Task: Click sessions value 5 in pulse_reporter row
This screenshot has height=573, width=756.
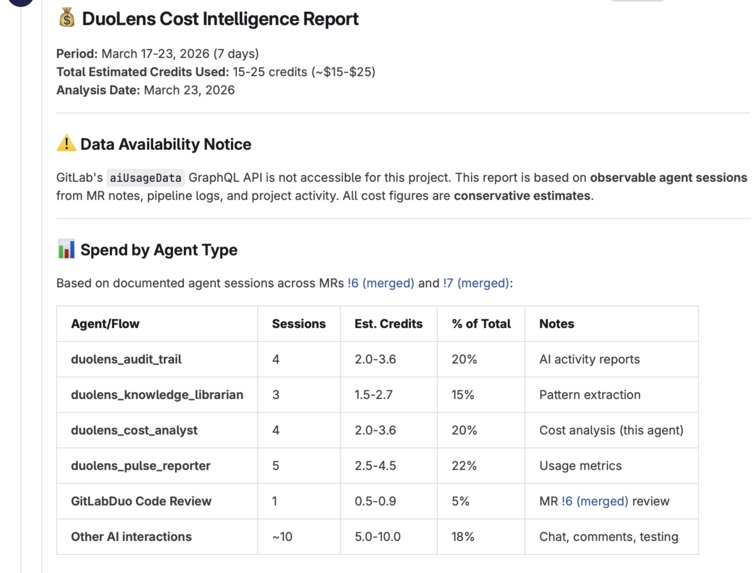Action: tap(276, 466)
